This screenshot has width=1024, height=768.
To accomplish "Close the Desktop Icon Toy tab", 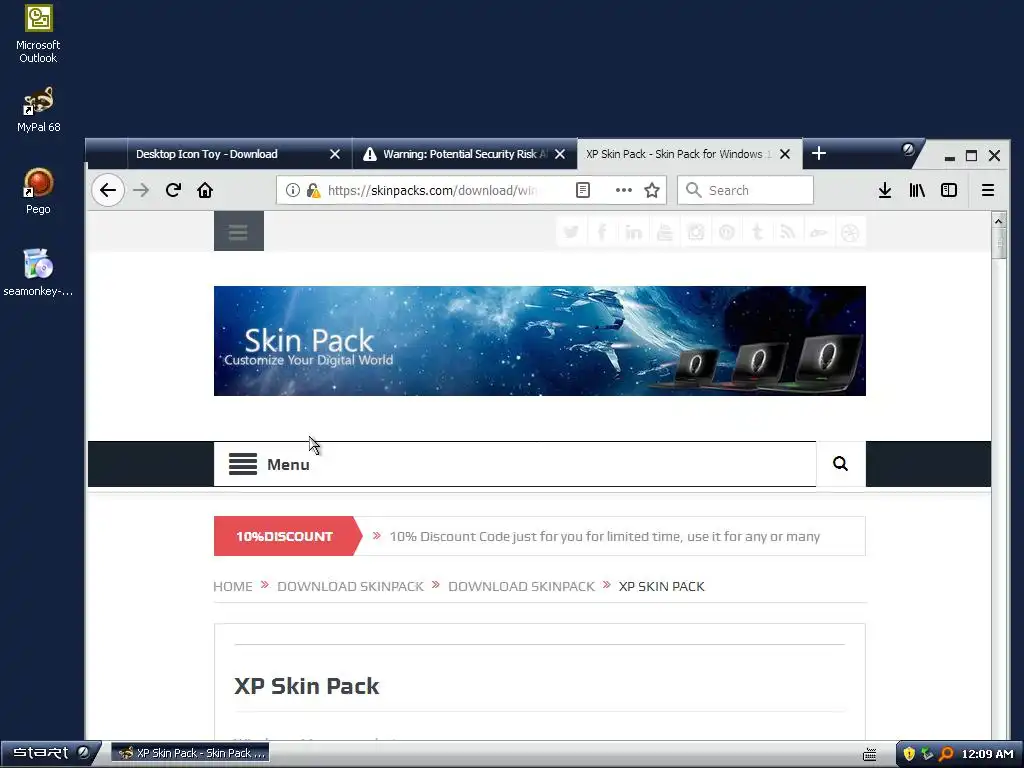I will pyautogui.click(x=335, y=154).
